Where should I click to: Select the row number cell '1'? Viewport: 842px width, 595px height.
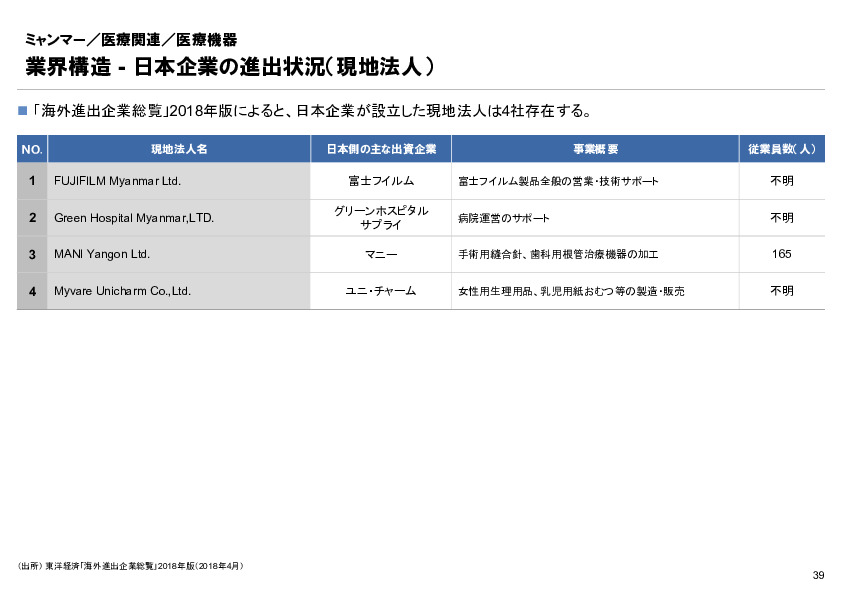pos(32,181)
